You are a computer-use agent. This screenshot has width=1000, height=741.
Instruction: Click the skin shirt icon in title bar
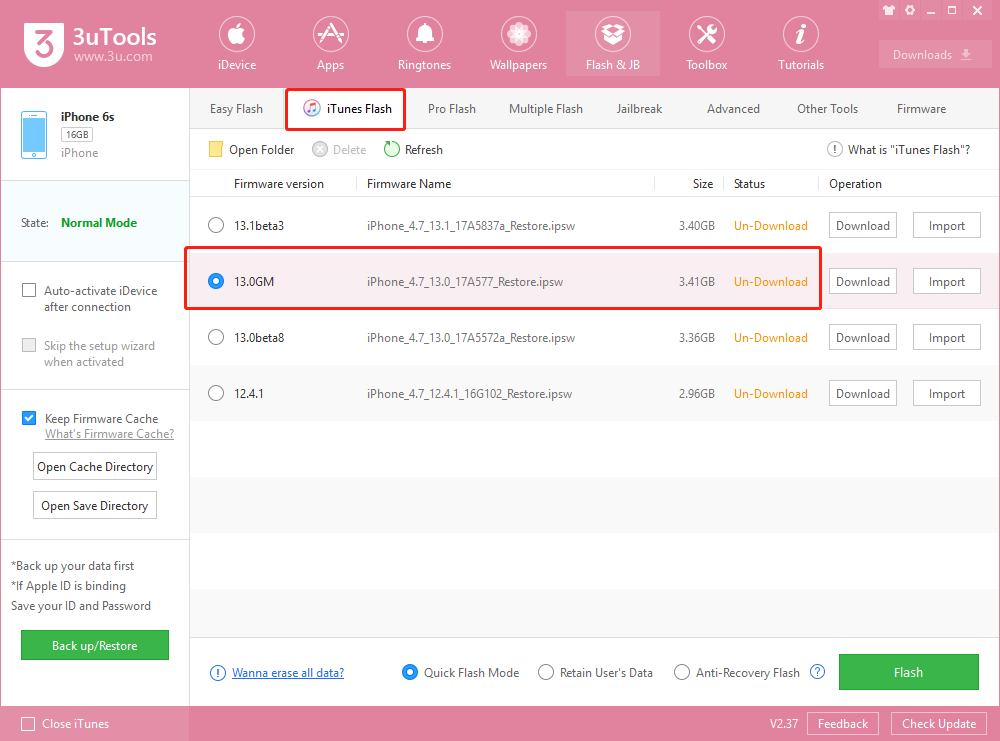pyautogui.click(x=889, y=10)
